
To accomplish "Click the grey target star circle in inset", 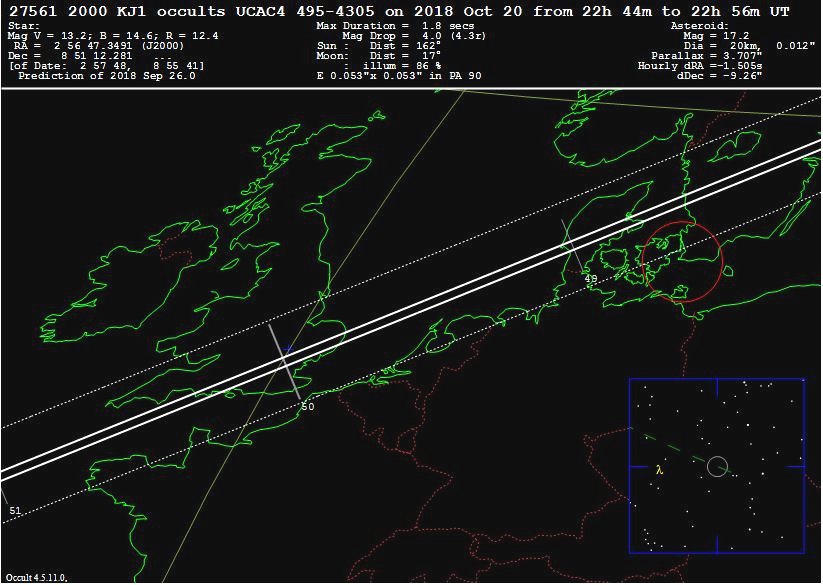I will click(x=717, y=466).
